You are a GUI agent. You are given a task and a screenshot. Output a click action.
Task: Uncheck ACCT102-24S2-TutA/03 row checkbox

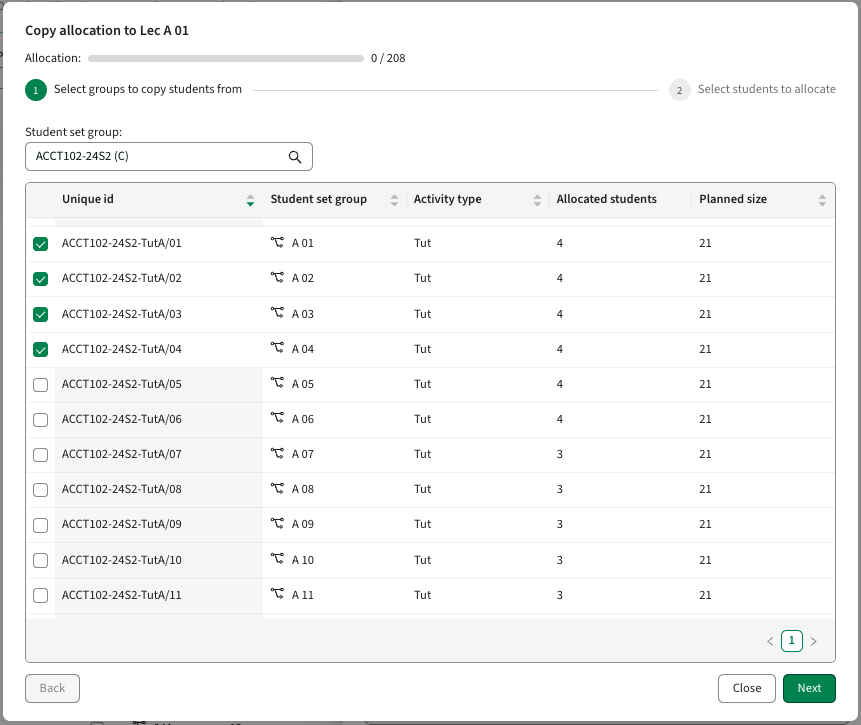41,314
